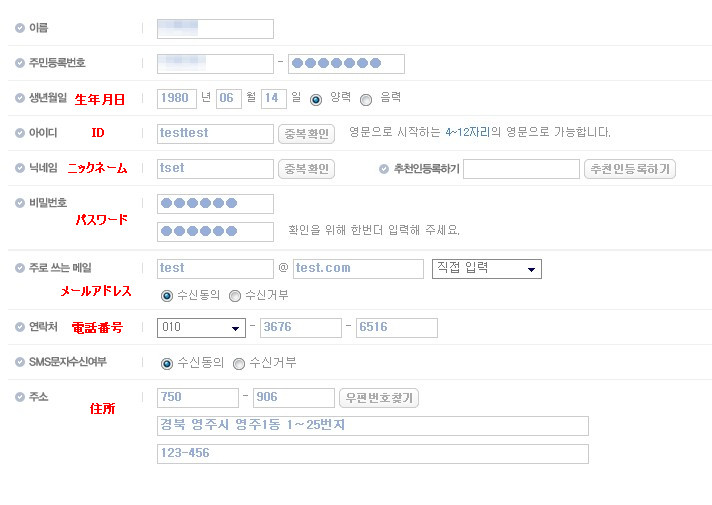Select 수신거부 under the email field
712x505 pixels.
[x=235, y=296]
